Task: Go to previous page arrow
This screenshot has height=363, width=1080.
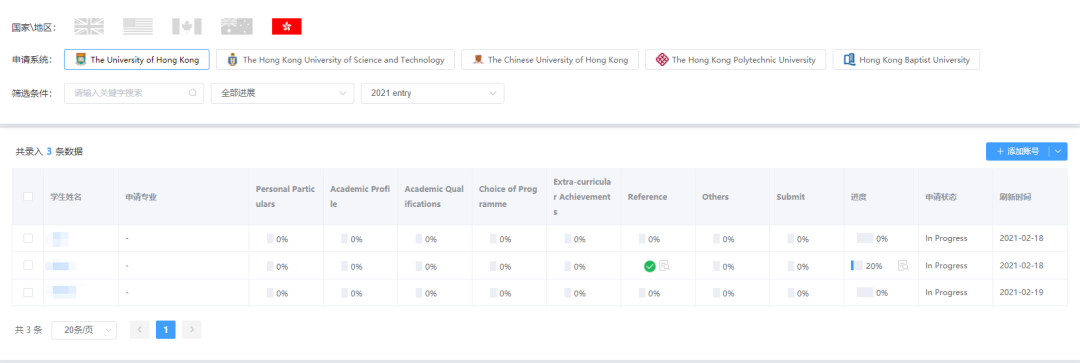Action: 140,330
